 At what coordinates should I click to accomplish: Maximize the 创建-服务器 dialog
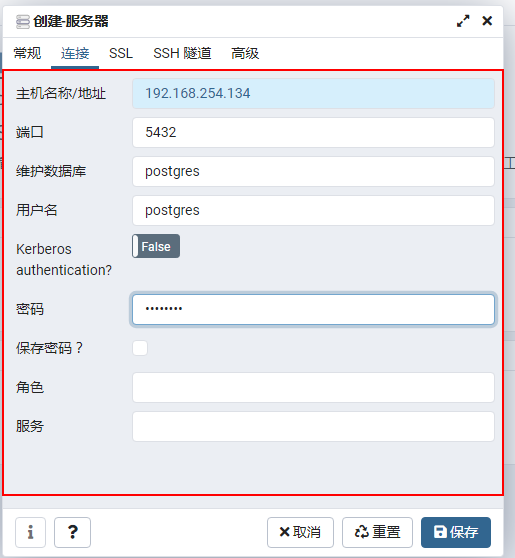(463, 21)
